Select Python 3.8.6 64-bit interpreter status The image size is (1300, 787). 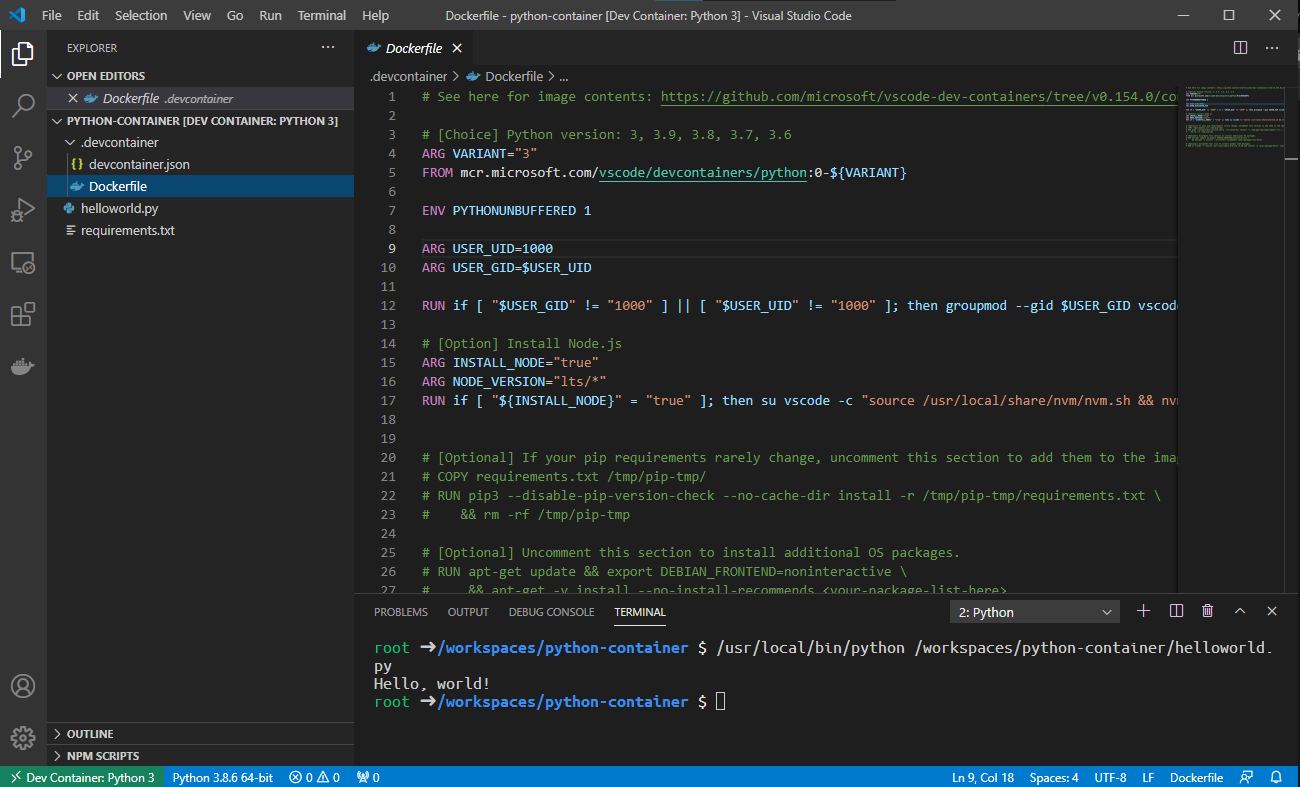(223, 777)
